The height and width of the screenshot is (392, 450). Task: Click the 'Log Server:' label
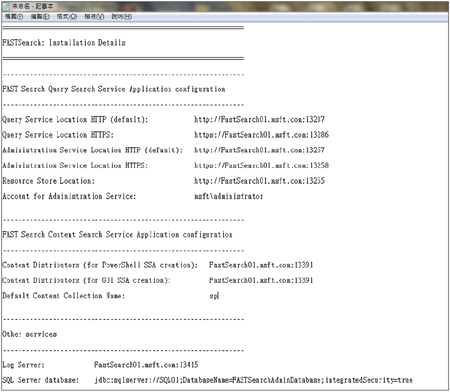point(23,365)
